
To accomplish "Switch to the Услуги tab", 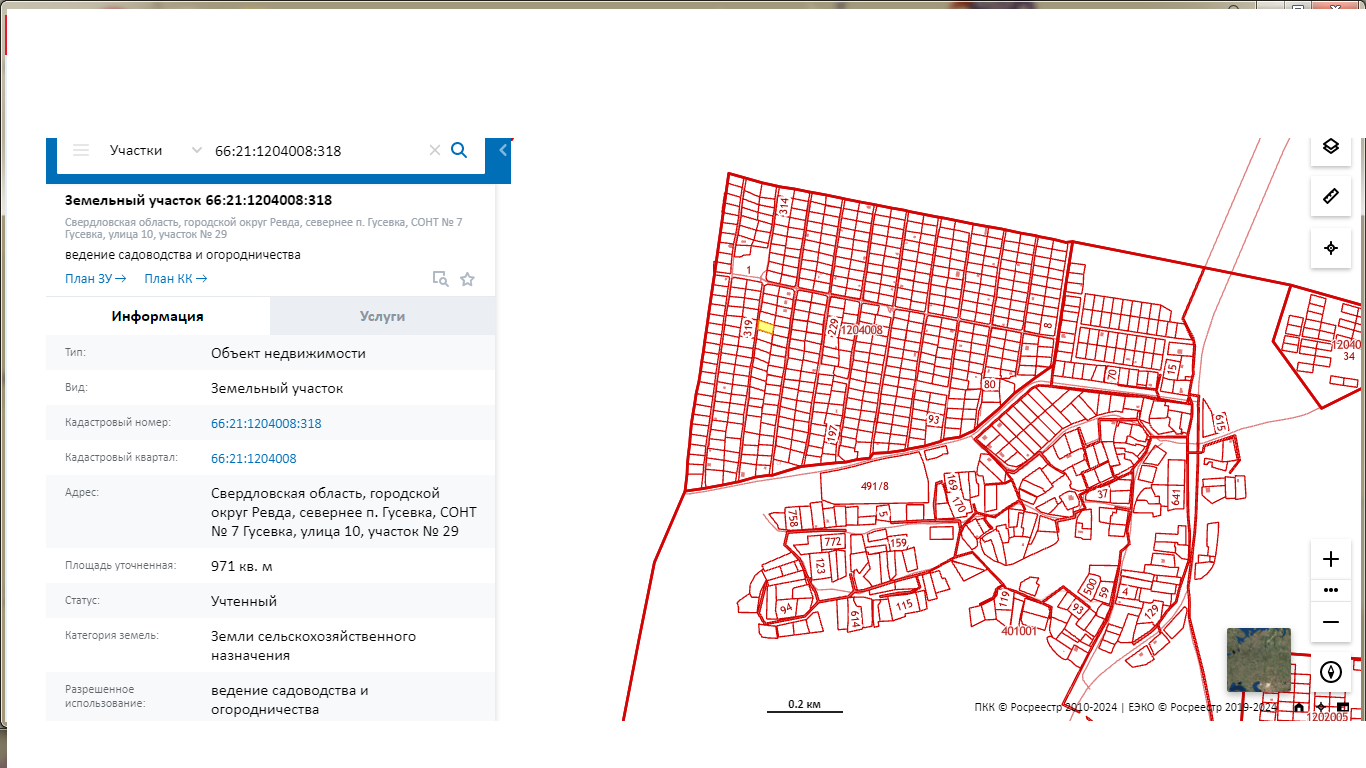I will click(x=382, y=316).
